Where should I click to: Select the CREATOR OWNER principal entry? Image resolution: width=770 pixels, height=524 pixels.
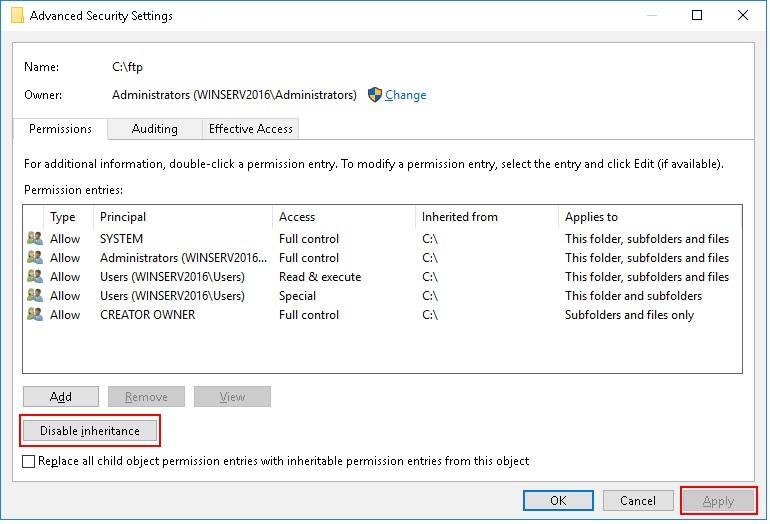147,315
